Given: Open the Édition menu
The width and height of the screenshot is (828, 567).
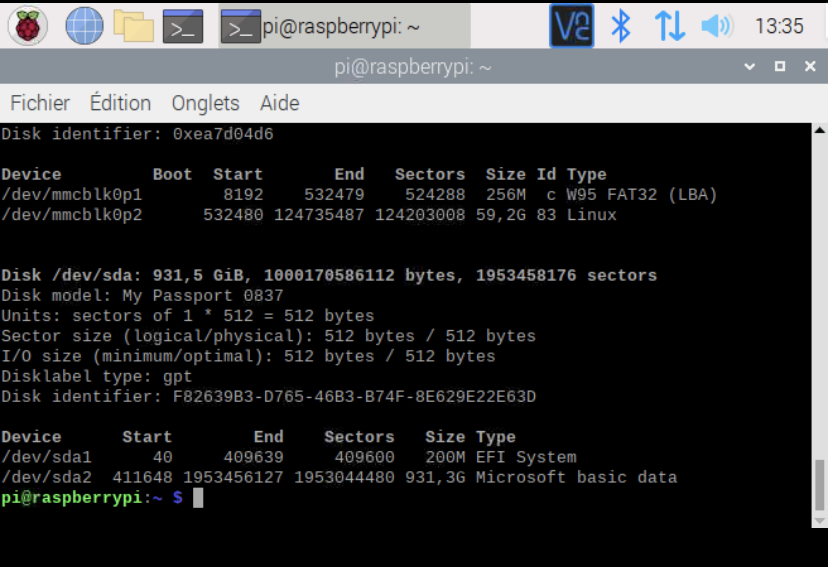Looking at the screenshot, I should pyautogui.click(x=120, y=103).
